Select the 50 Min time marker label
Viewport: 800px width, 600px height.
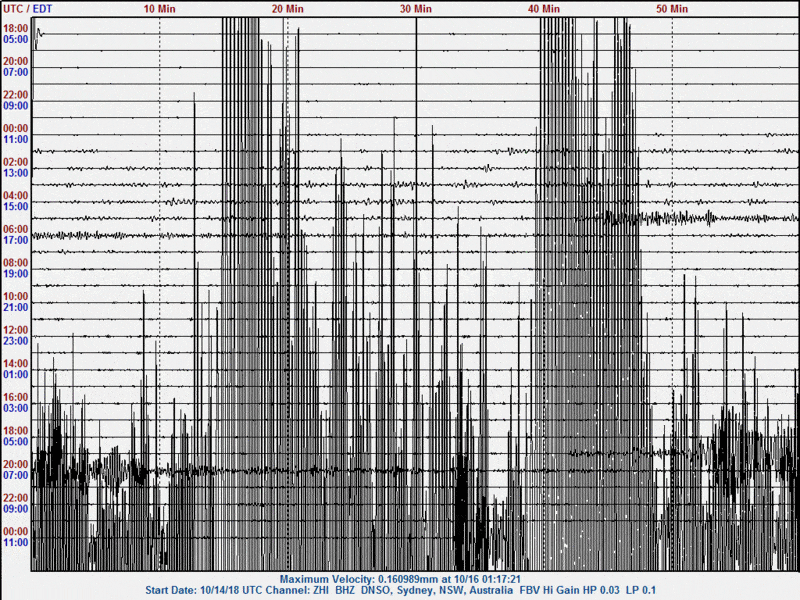[671, 9]
